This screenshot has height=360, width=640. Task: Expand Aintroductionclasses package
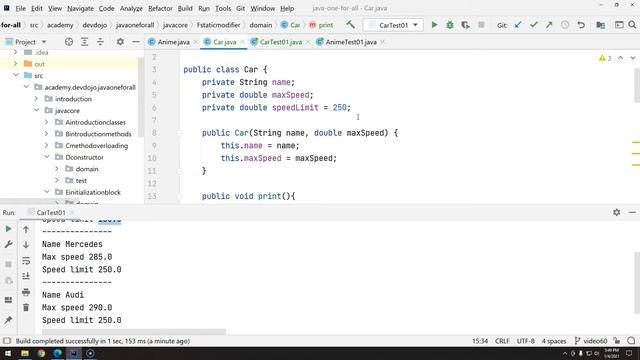click(x=47, y=122)
